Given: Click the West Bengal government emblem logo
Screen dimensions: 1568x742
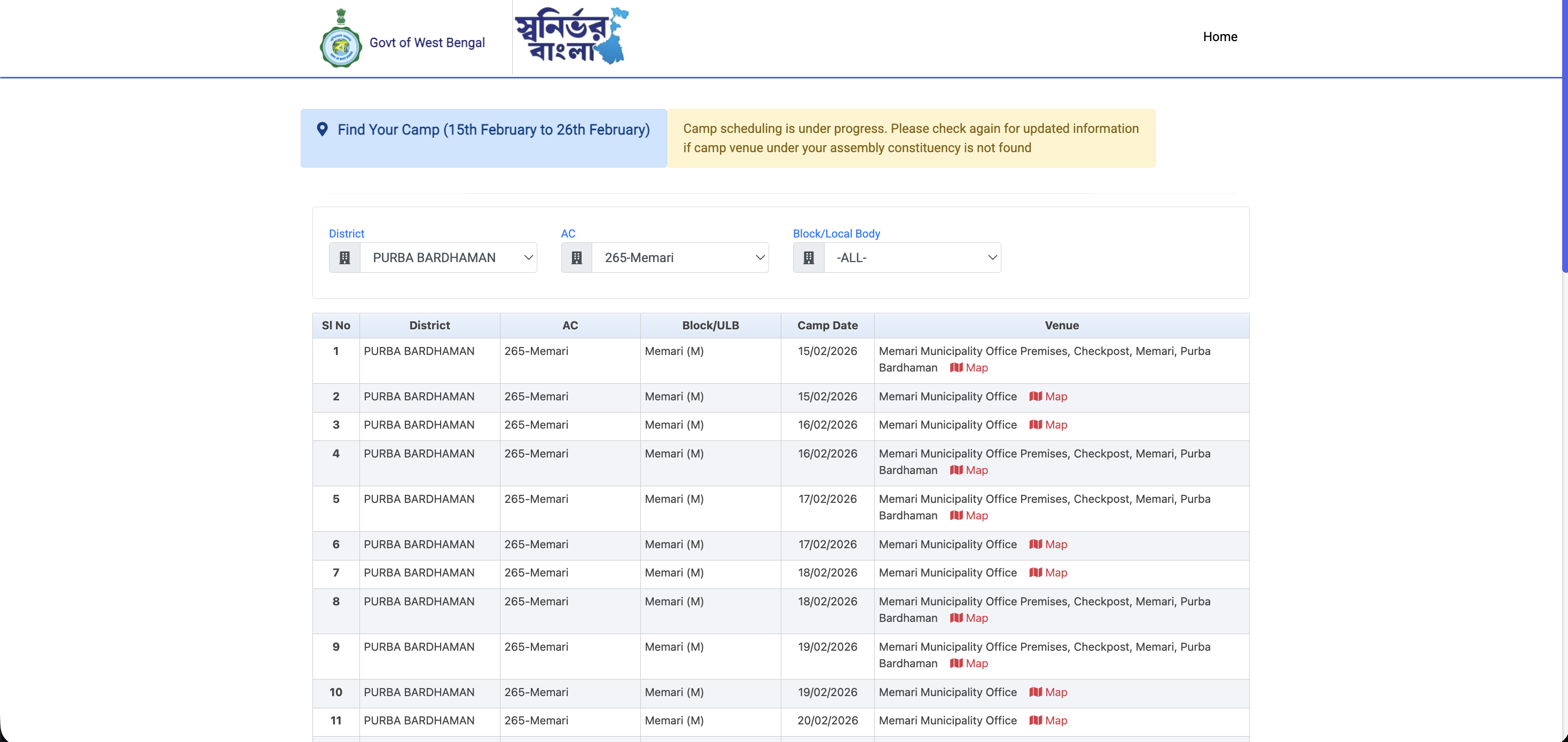Looking at the screenshot, I should point(340,38).
